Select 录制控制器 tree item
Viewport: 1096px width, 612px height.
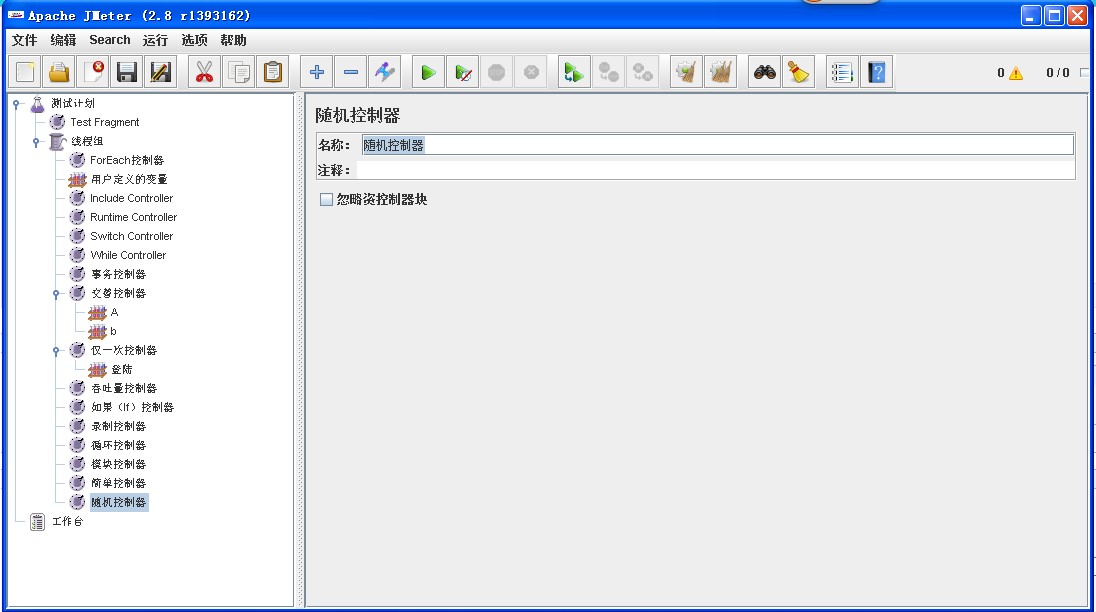coord(118,426)
